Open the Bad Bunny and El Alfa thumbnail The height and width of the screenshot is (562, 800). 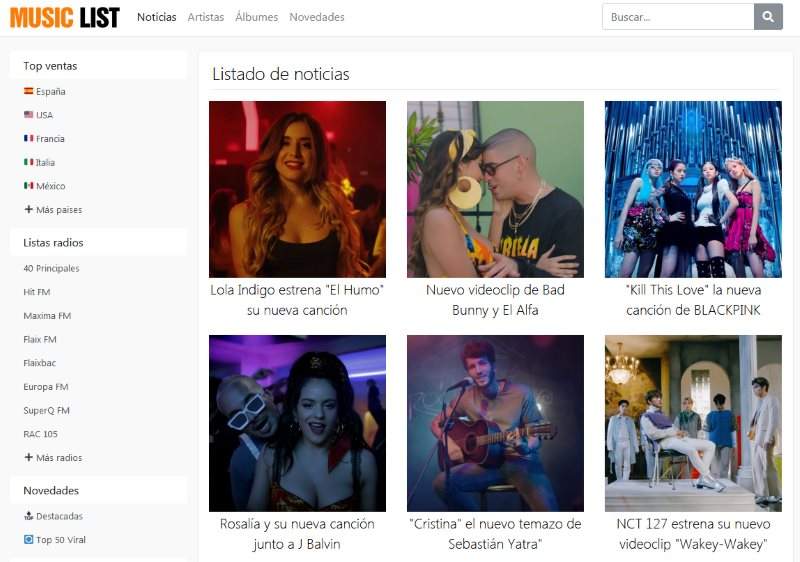495,189
